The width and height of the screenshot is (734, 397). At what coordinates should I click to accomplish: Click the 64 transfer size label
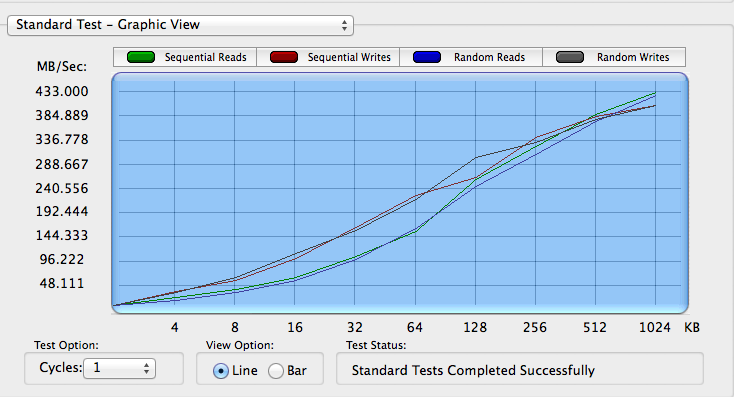(415, 327)
